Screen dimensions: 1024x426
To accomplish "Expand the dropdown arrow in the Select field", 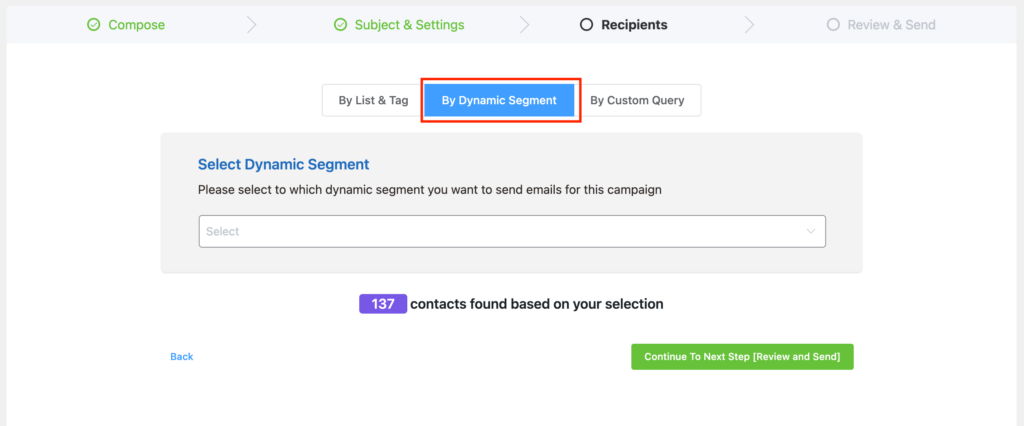I will tap(810, 231).
